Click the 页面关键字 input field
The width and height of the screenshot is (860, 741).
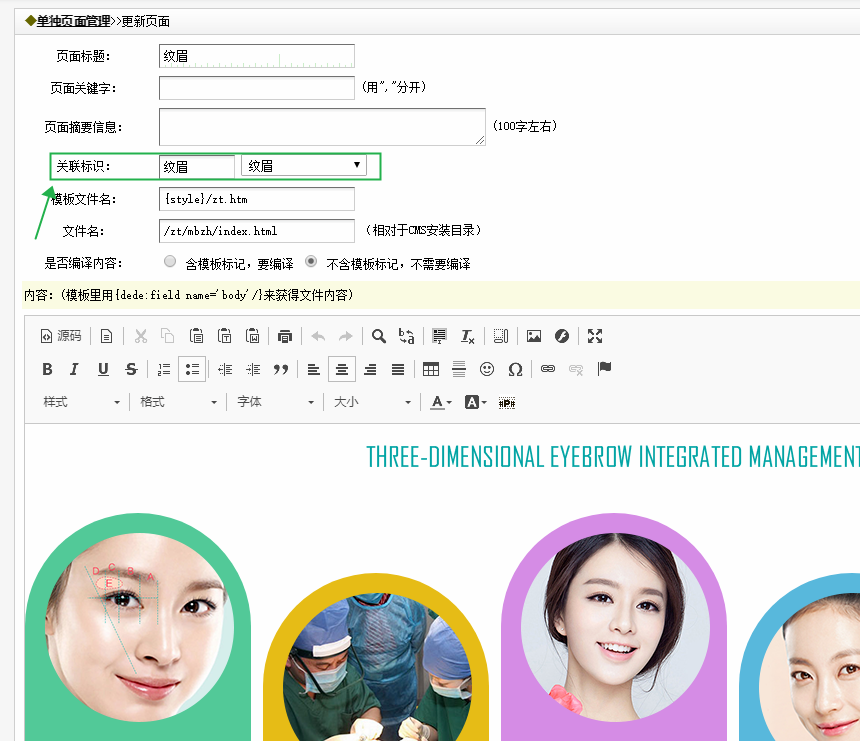click(257, 88)
